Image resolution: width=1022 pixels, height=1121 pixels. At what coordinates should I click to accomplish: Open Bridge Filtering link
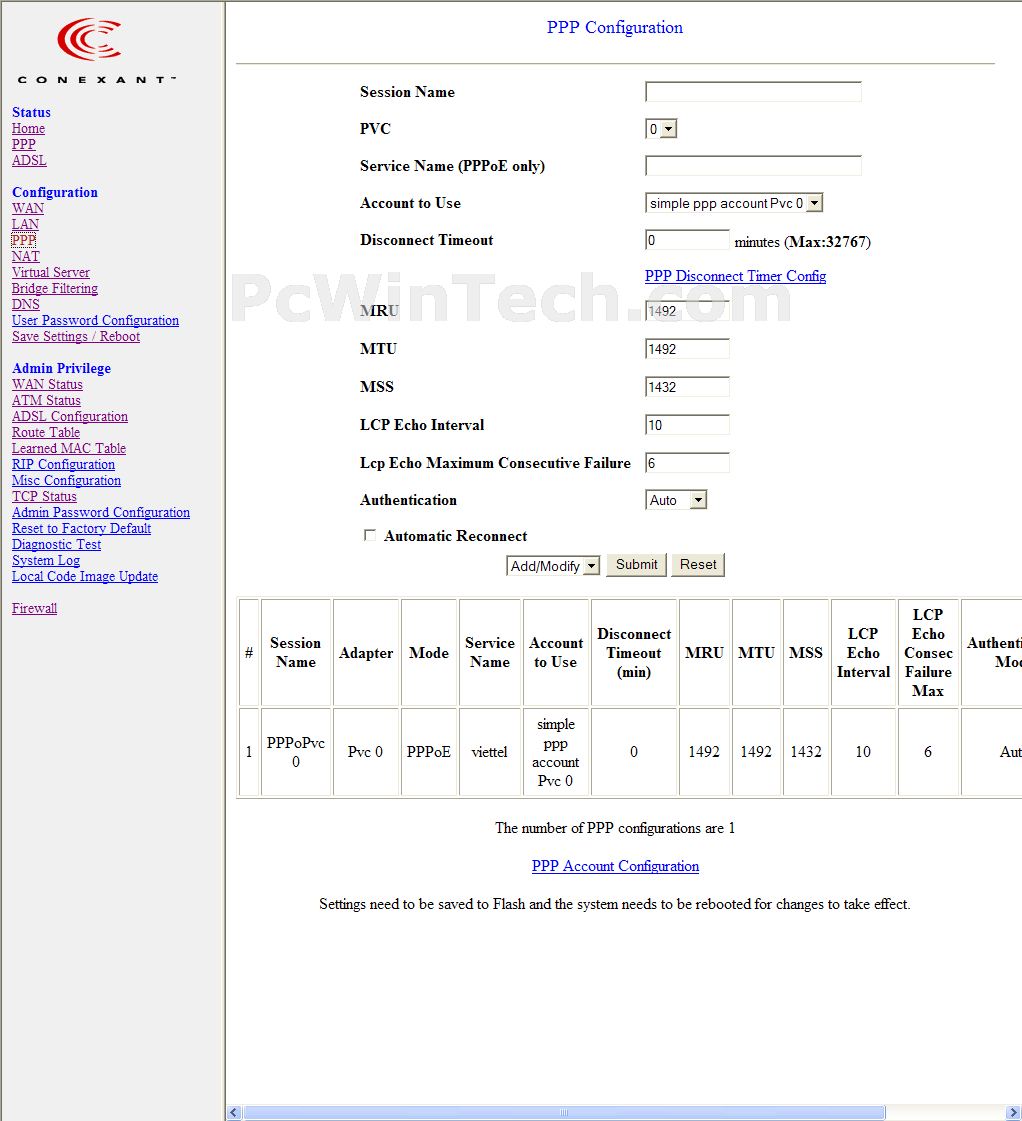(x=55, y=288)
